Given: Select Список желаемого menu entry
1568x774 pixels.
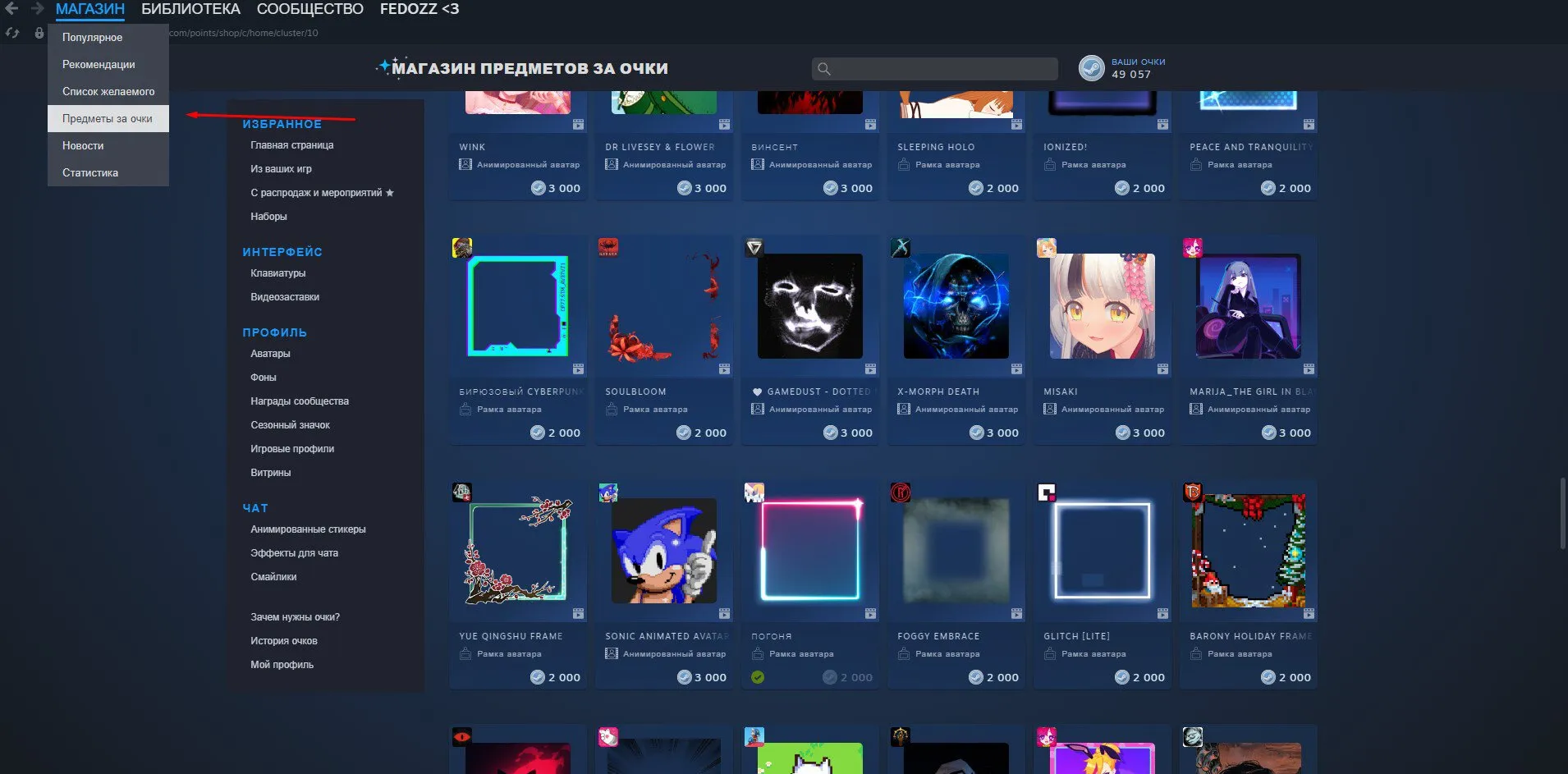Looking at the screenshot, I should click(x=108, y=91).
